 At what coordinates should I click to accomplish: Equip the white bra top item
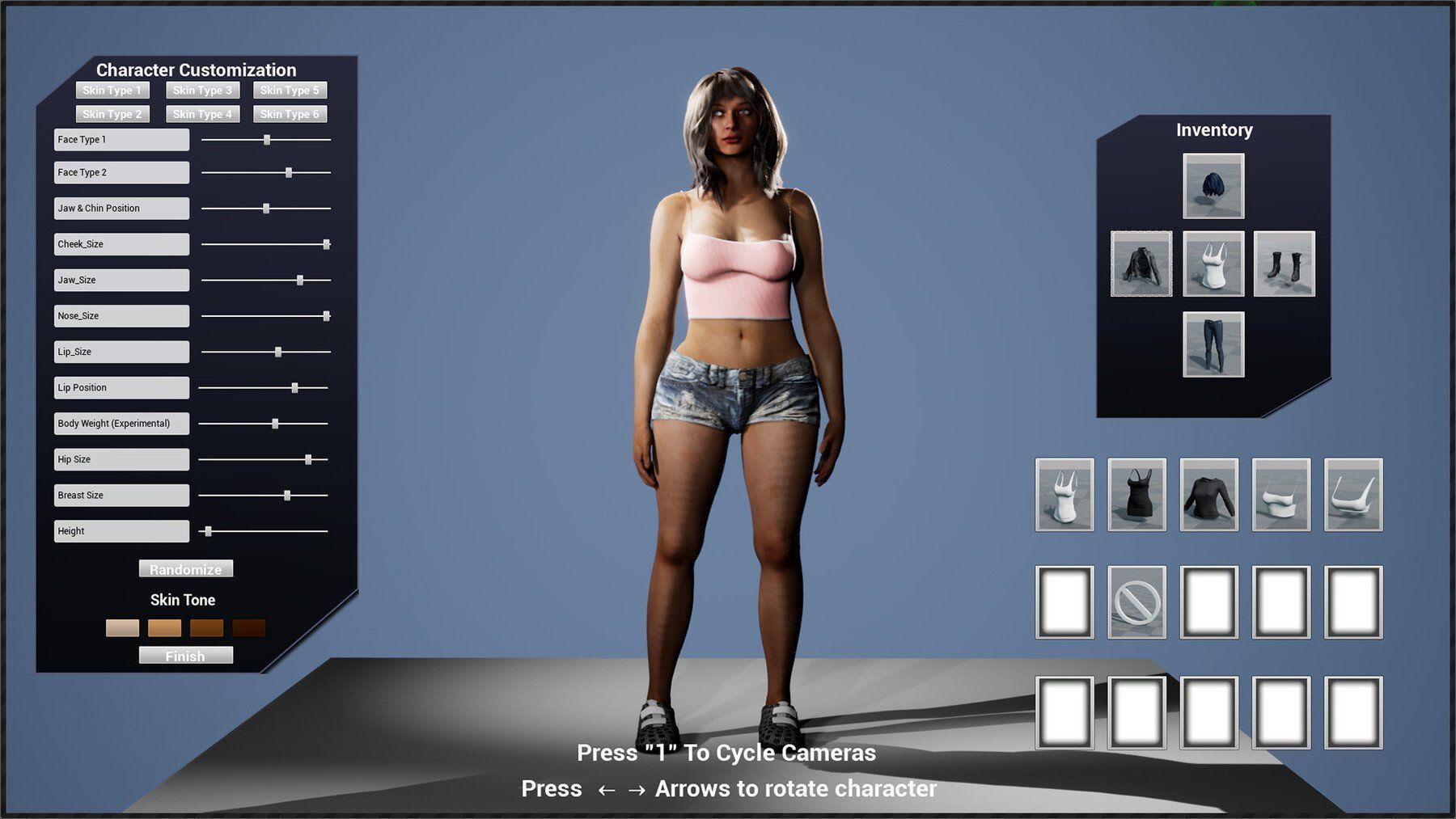[1353, 495]
